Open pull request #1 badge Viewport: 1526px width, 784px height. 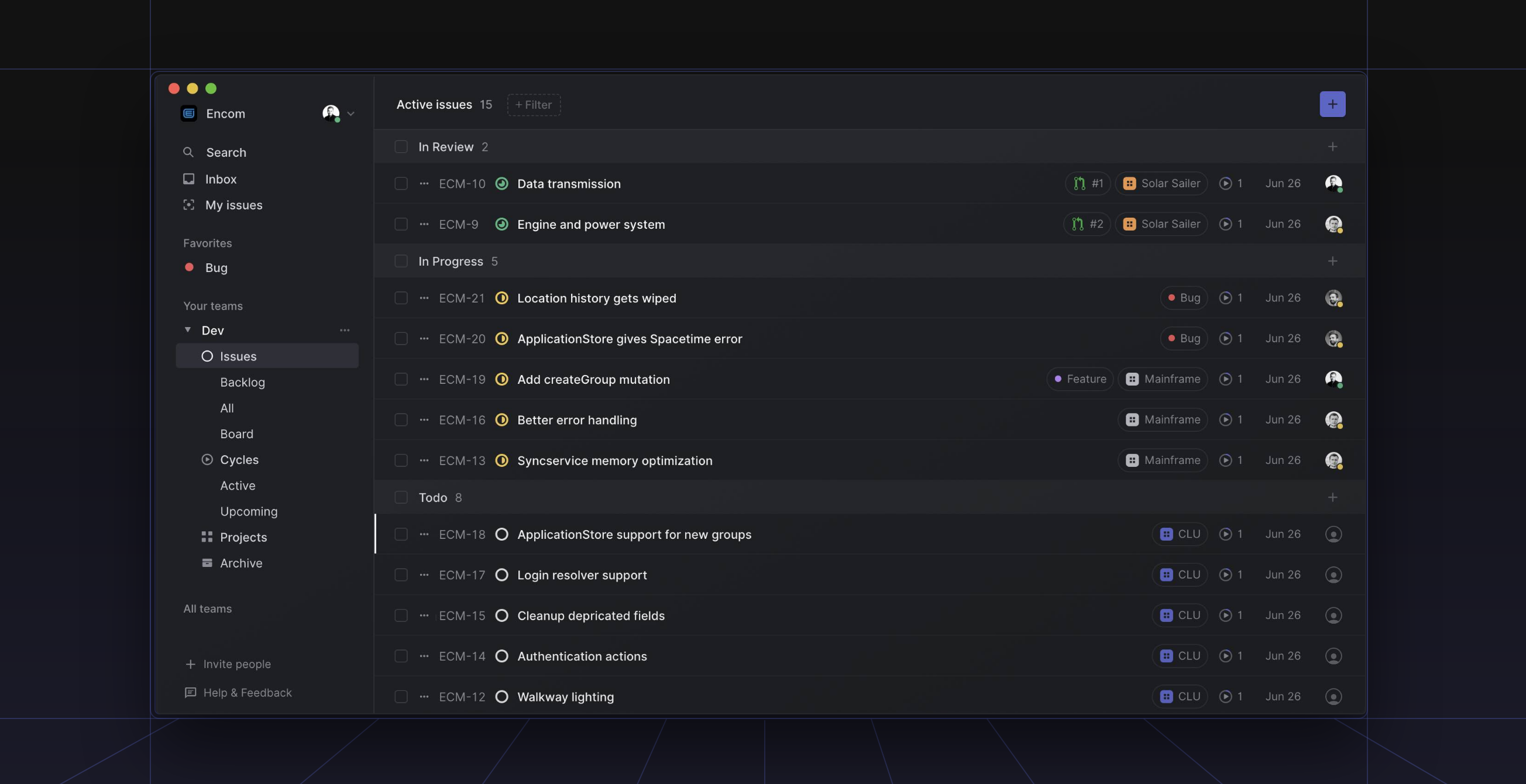[x=1088, y=184]
